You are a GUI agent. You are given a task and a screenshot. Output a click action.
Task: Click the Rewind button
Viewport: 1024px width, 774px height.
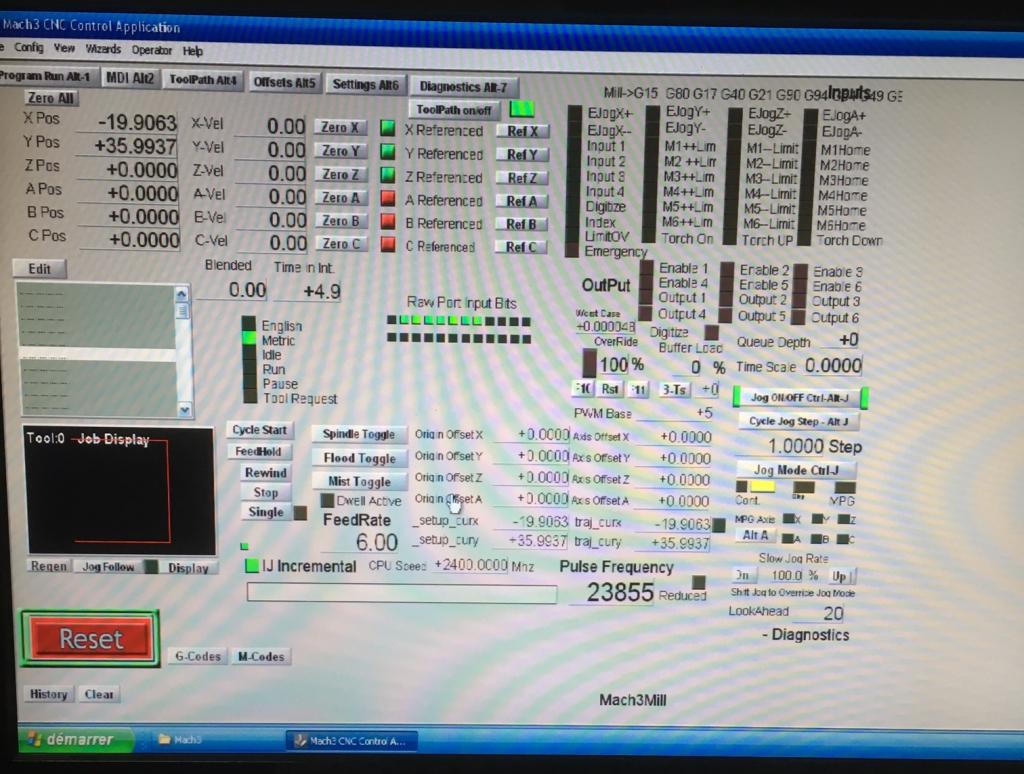click(x=266, y=472)
